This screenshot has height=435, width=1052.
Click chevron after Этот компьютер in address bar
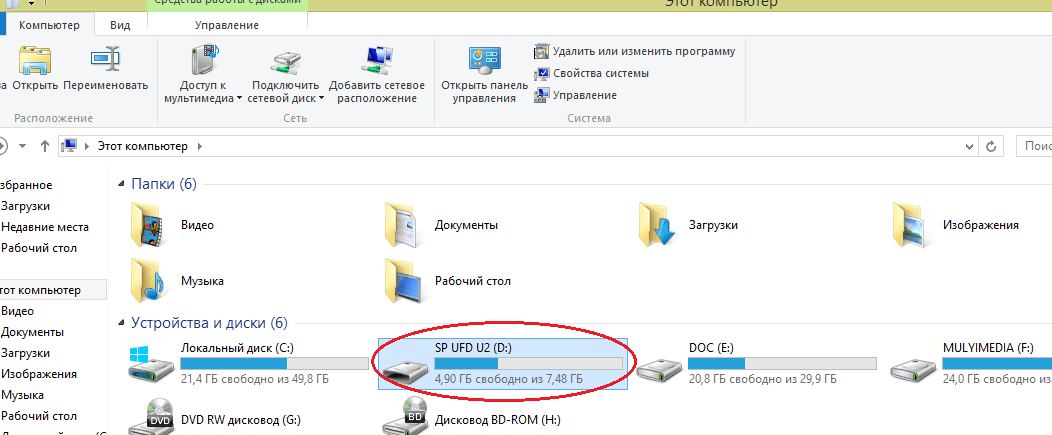199,146
